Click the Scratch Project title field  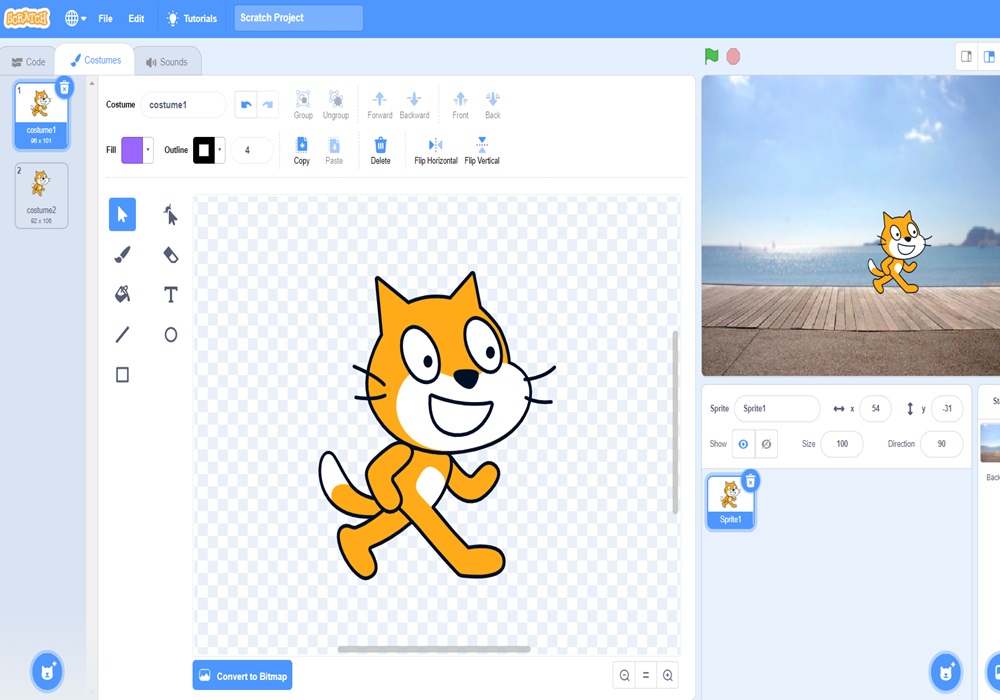point(298,18)
